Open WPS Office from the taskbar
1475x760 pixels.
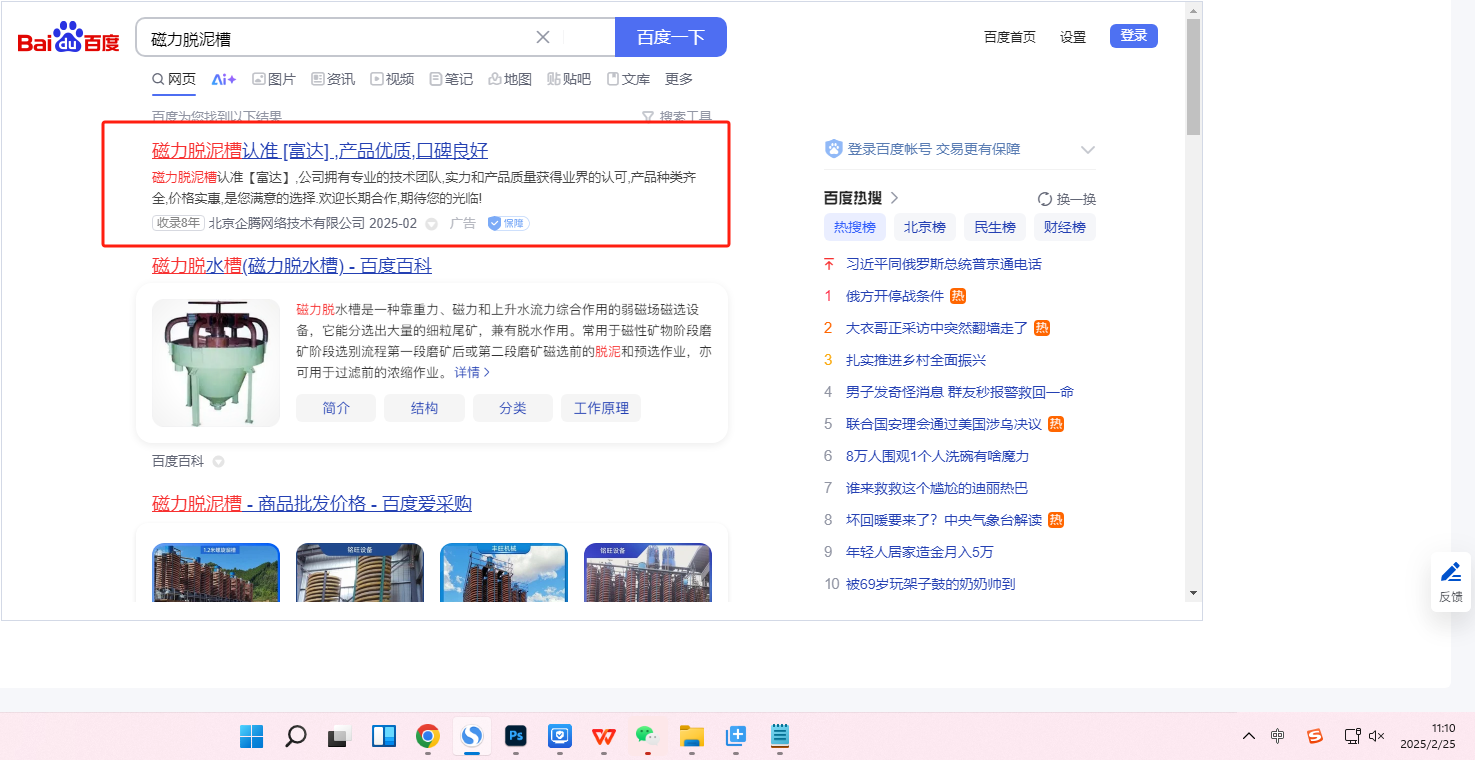pyautogui.click(x=603, y=737)
